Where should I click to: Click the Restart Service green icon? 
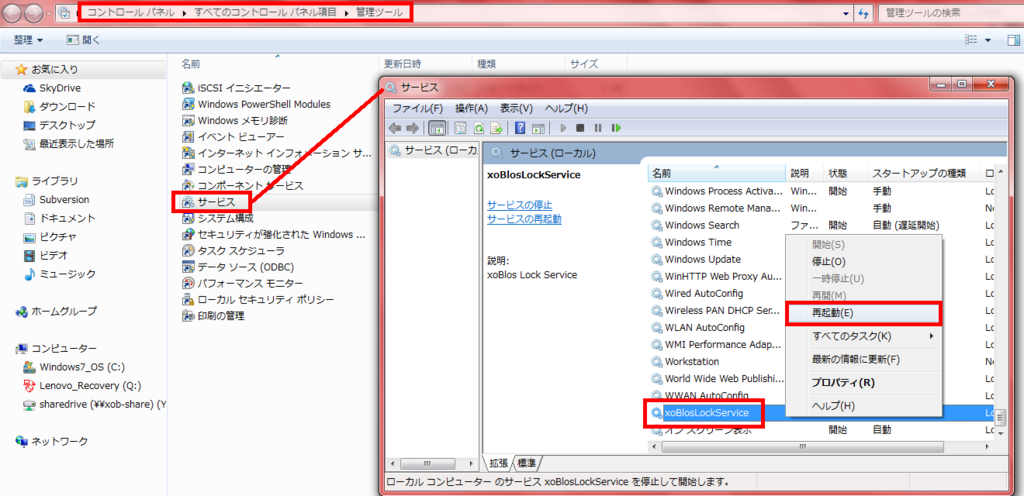coord(615,128)
